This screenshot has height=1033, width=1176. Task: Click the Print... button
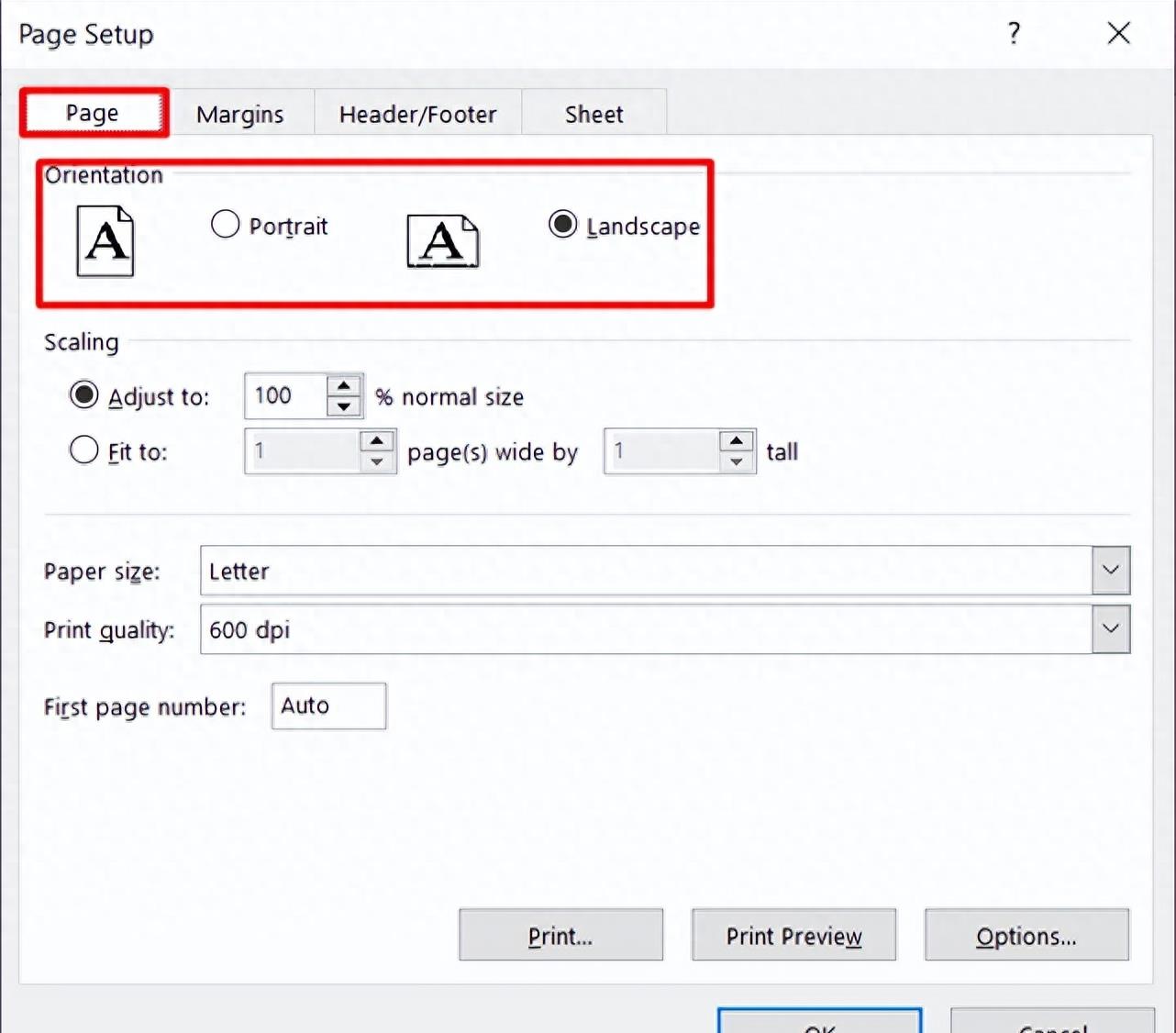tap(560, 935)
